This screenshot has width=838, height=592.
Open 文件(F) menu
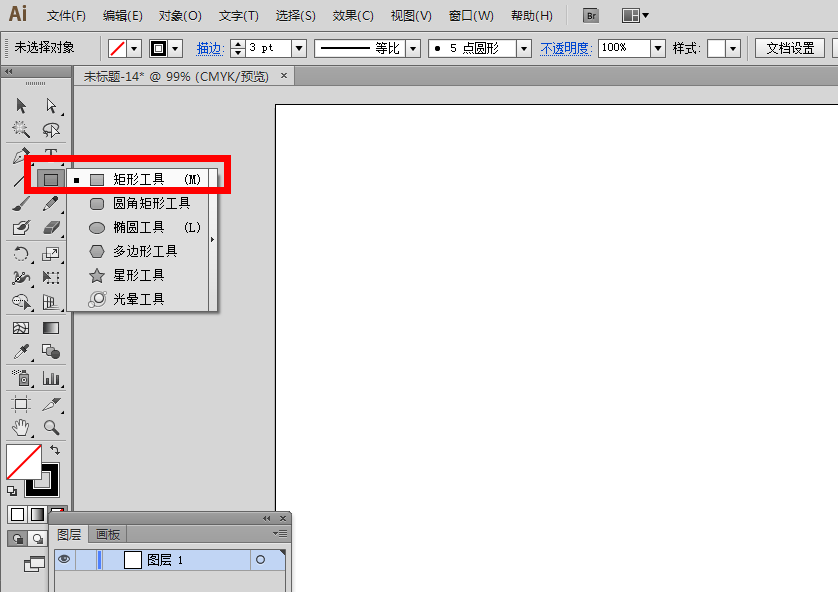click(66, 15)
